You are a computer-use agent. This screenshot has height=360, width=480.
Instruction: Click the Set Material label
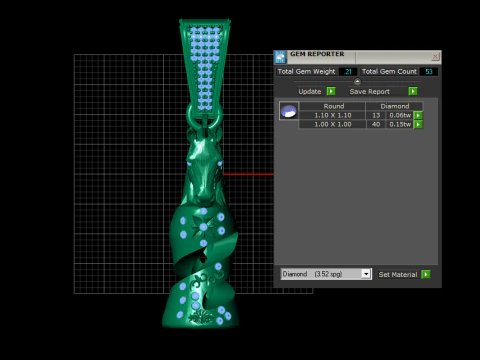pyautogui.click(x=398, y=275)
